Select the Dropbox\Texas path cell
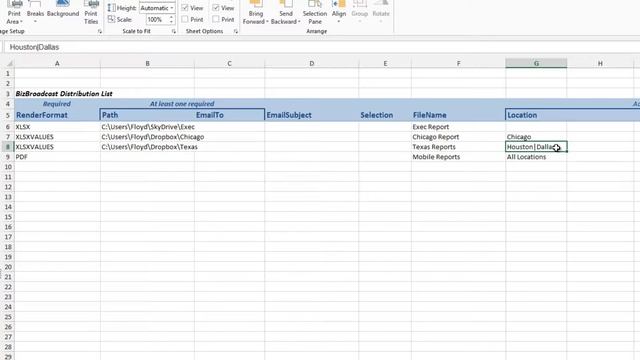Image resolution: width=640 pixels, height=360 pixels. click(147, 147)
